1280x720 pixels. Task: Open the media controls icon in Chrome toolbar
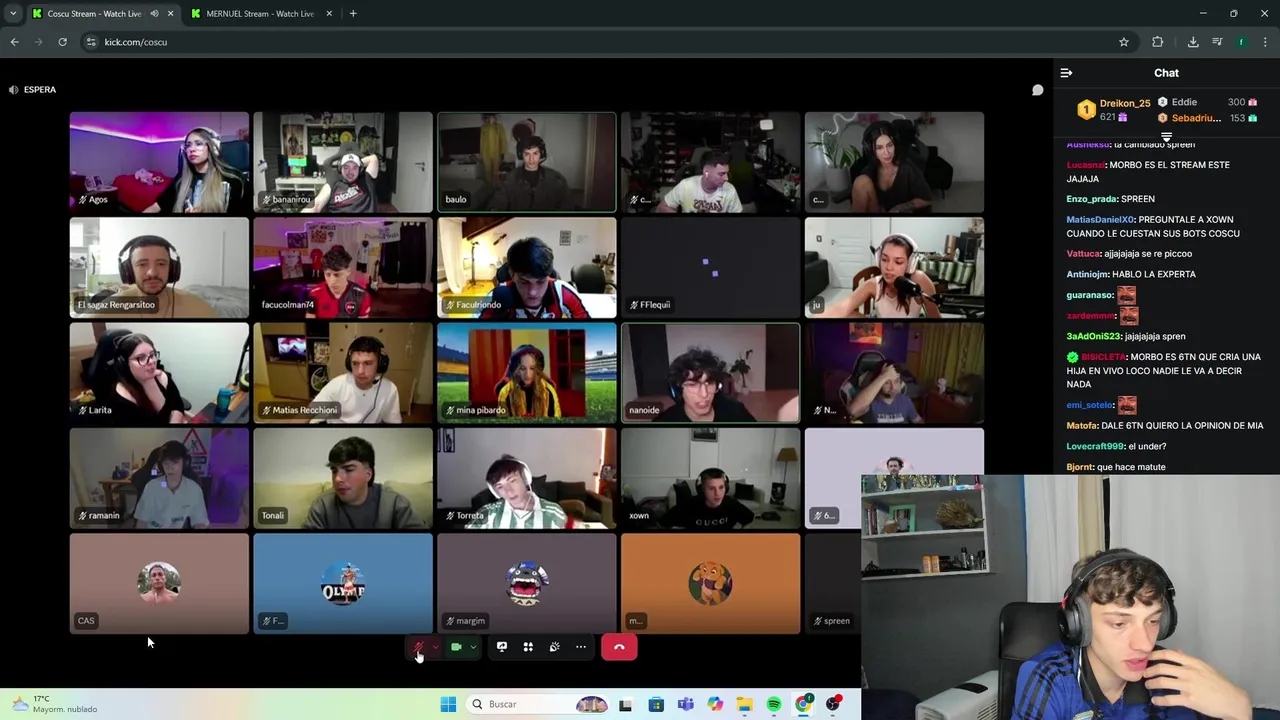(x=1217, y=42)
